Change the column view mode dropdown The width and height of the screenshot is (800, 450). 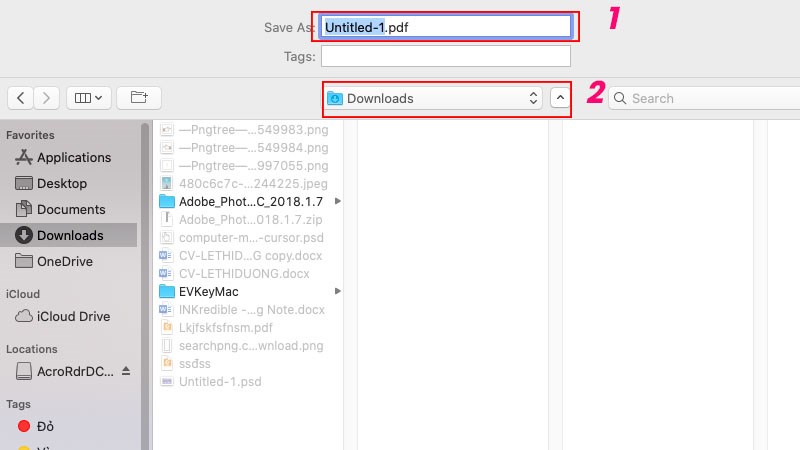click(x=89, y=98)
